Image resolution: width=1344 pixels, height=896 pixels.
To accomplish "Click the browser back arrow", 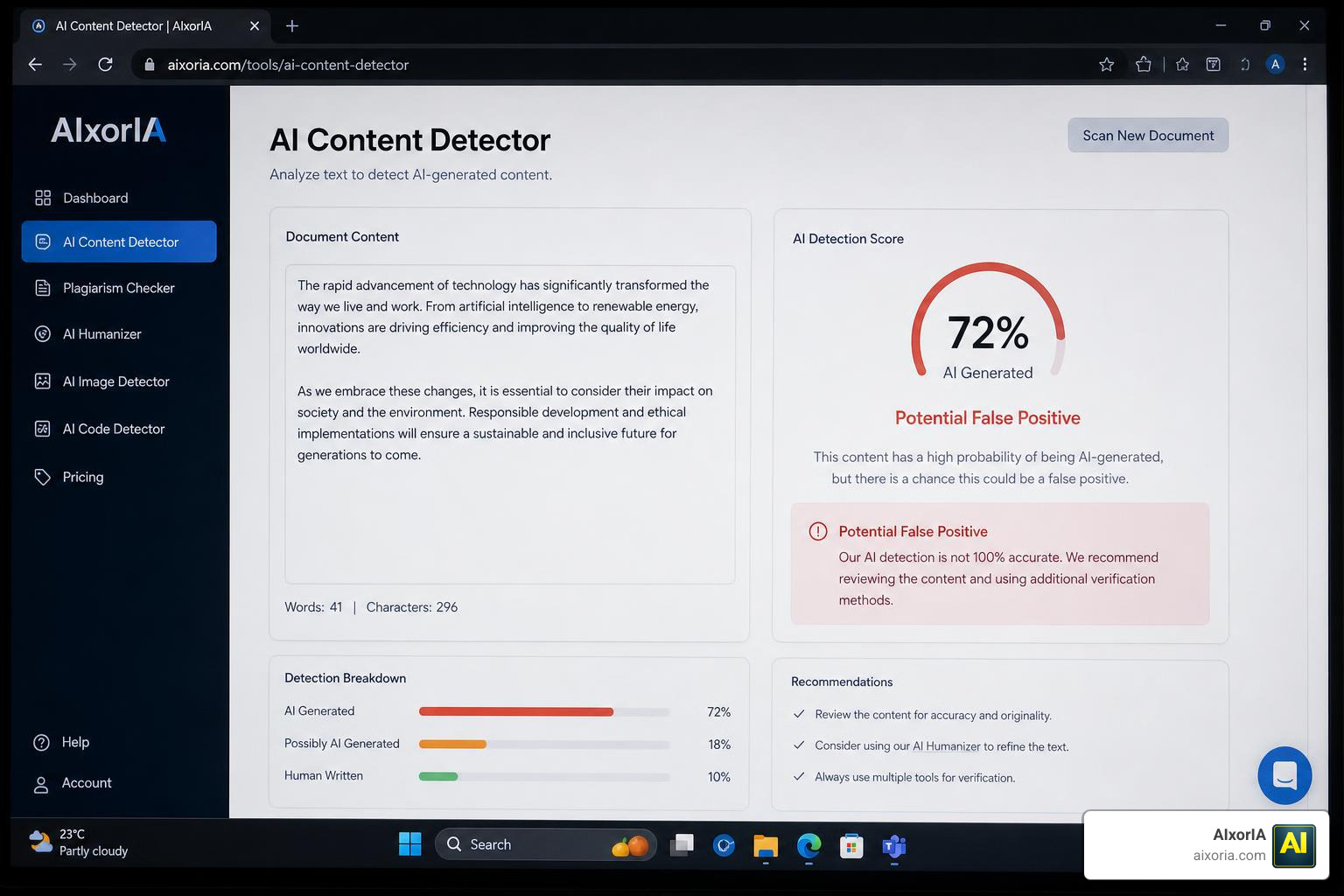I will point(35,65).
